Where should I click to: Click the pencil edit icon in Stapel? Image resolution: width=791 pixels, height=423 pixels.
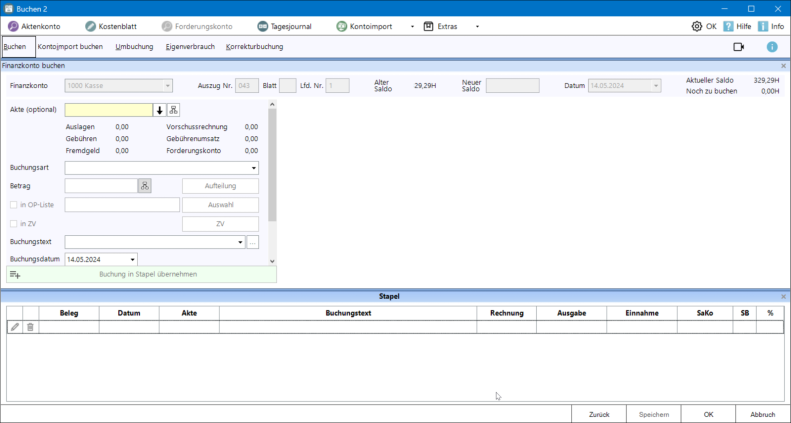click(14, 327)
